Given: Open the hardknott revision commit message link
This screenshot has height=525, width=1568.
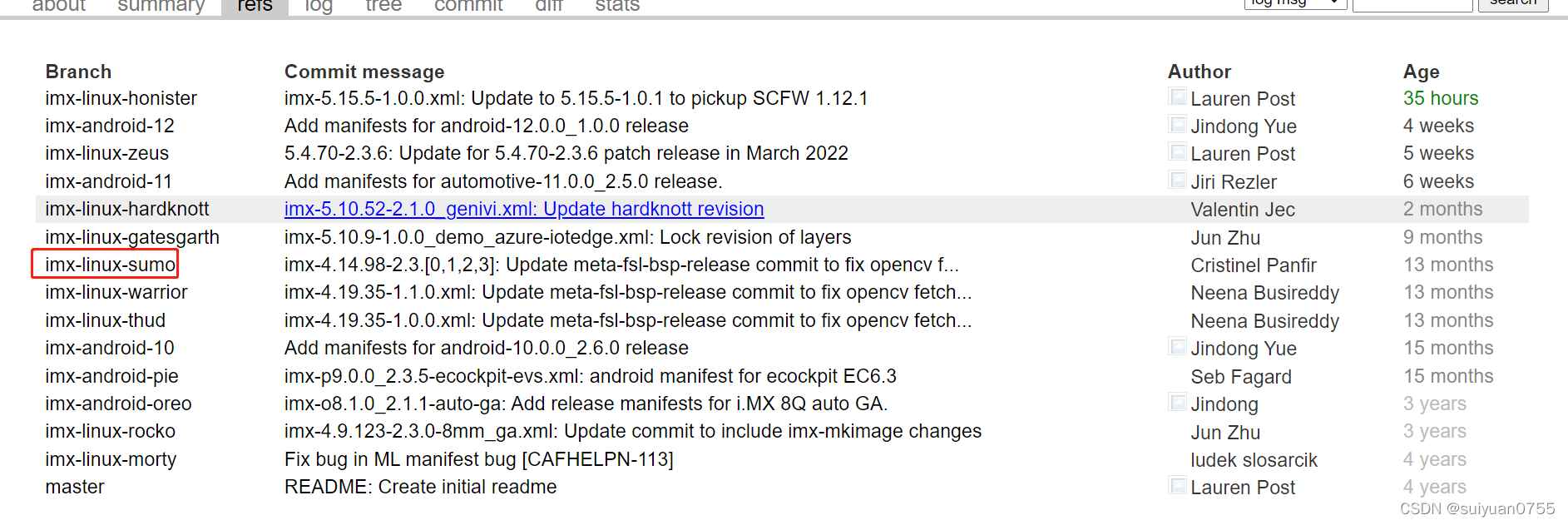Looking at the screenshot, I should [523, 209].
